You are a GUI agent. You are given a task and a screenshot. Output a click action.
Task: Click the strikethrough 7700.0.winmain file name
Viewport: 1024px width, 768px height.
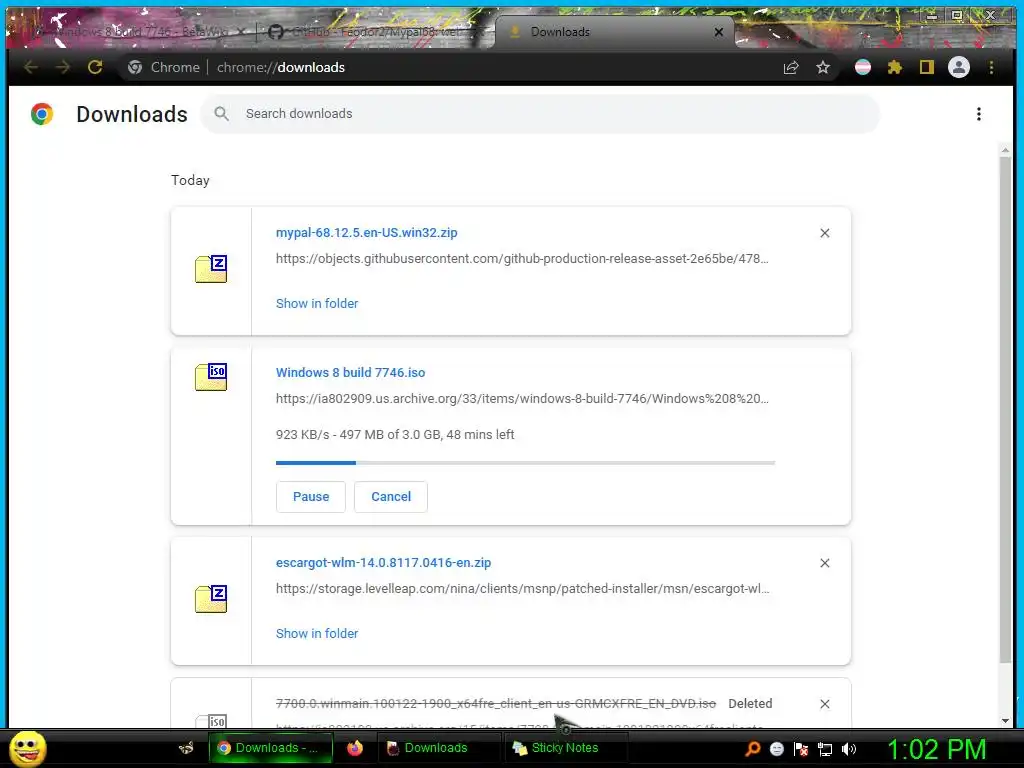click(x=496, y=703)
